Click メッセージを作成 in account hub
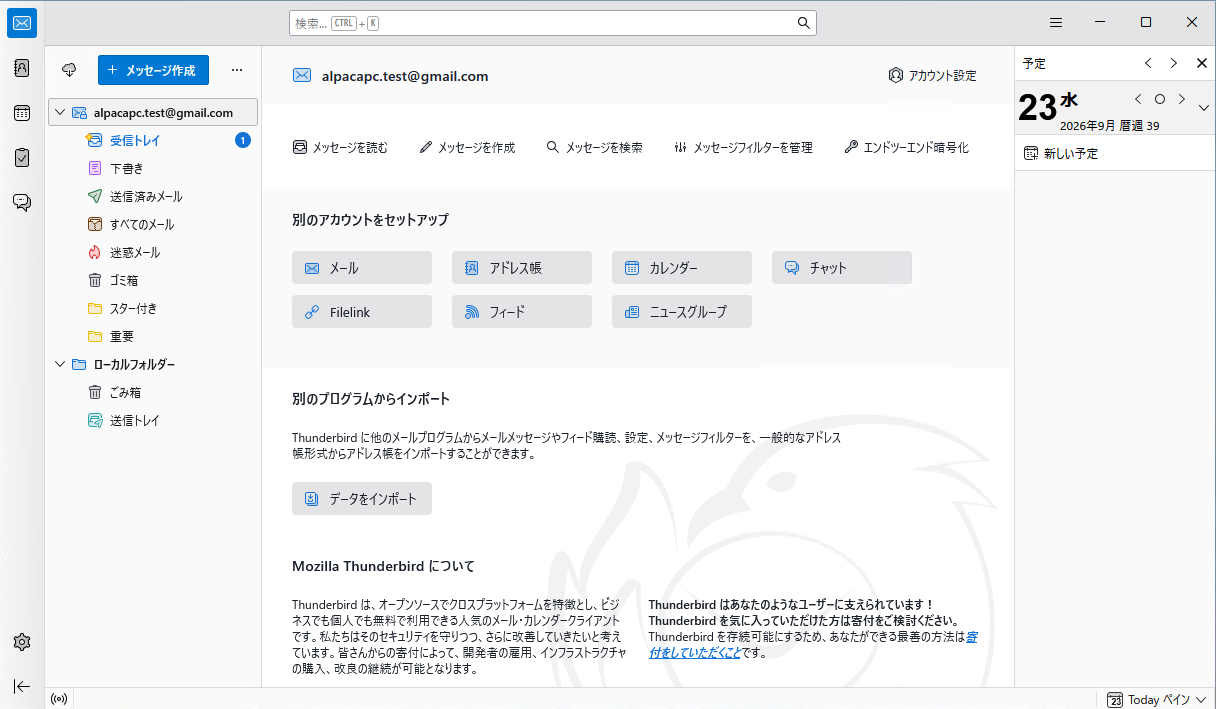The image size is (1216, 709). (467, 148)
